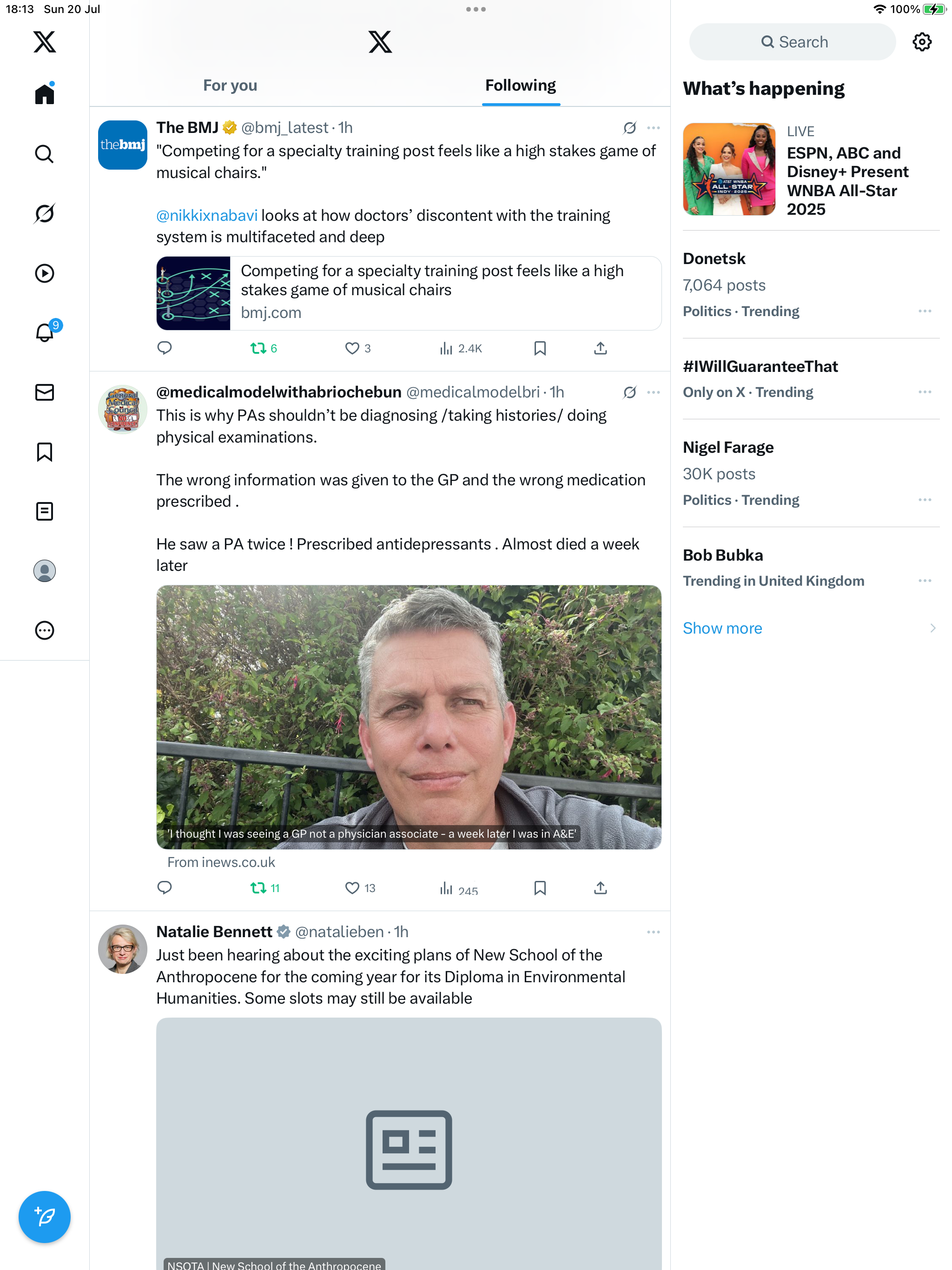952x1270 pixels.
Task: Expand Show more trends chevron
Action: tap(932, 628)
